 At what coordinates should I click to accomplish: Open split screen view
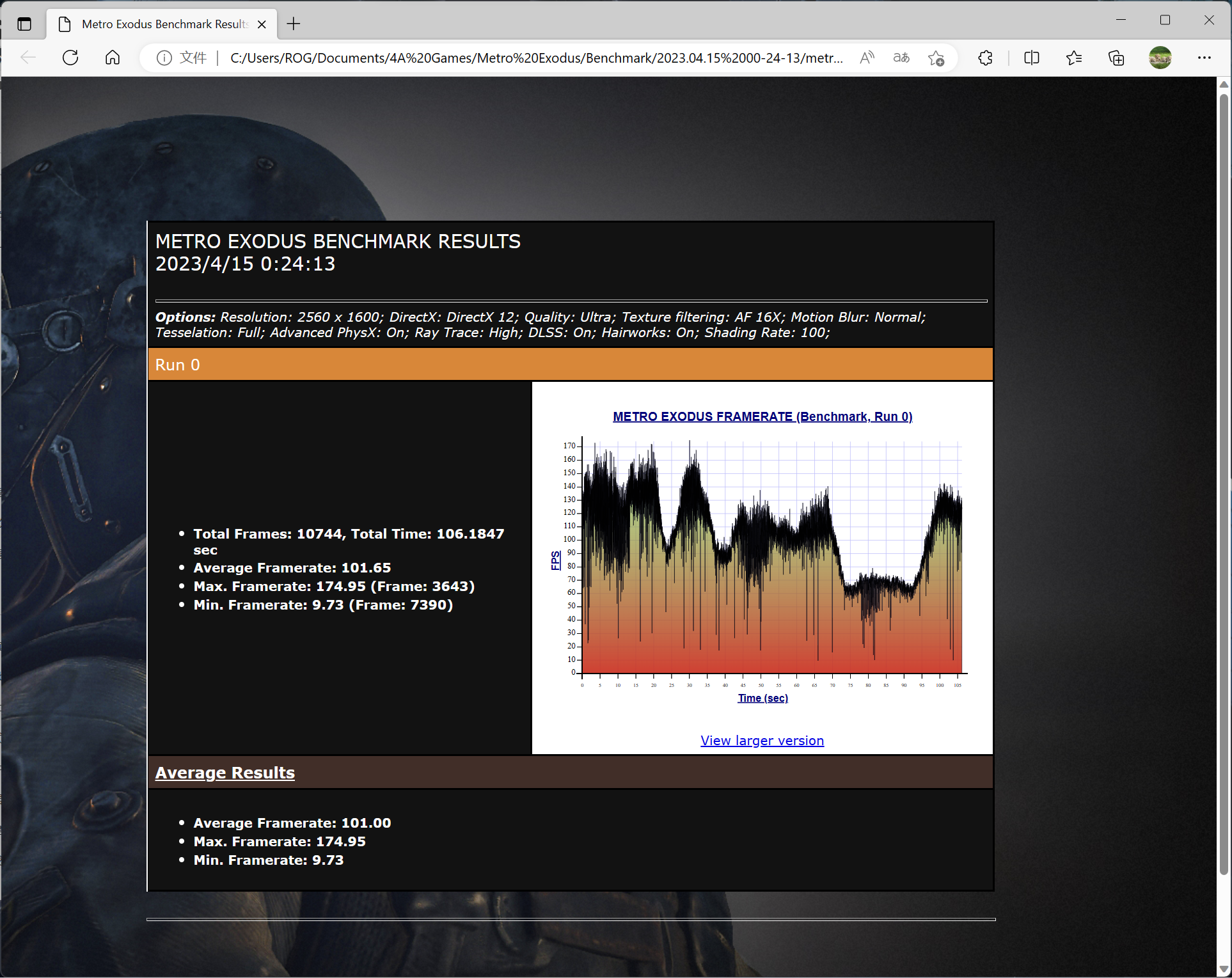click(x=1032, y=58)
